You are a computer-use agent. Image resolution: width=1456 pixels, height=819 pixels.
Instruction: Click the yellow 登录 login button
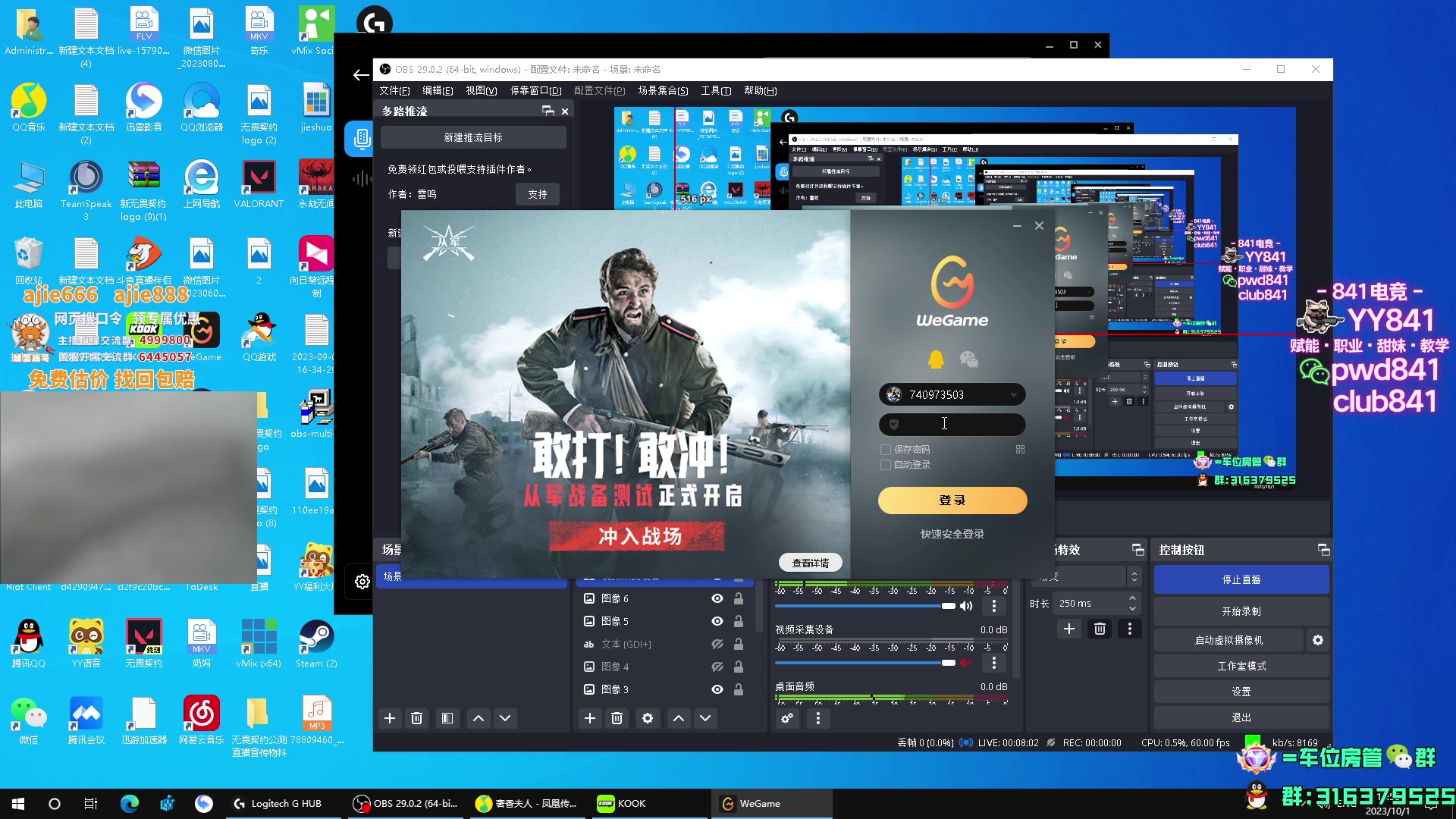pyautogui.click(x=952, y=500)
